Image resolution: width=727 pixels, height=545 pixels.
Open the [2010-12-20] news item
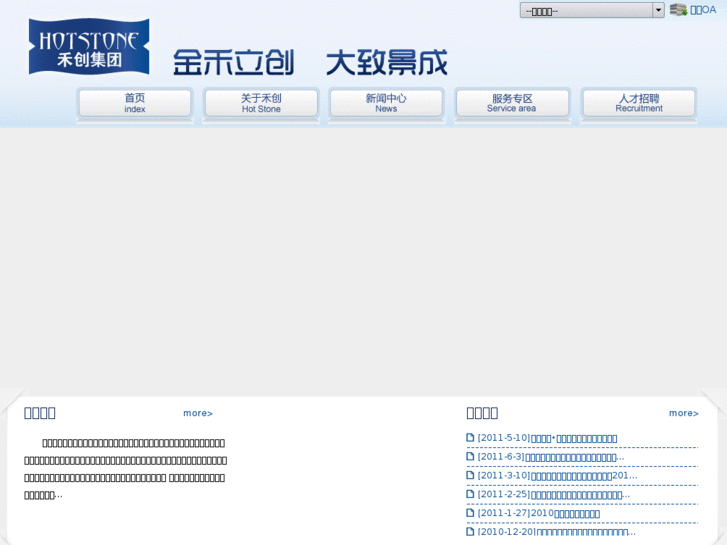556,532
